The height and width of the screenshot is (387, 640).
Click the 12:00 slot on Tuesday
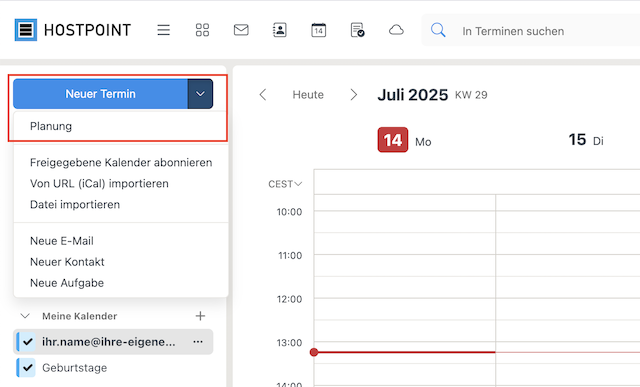(568, 309)
